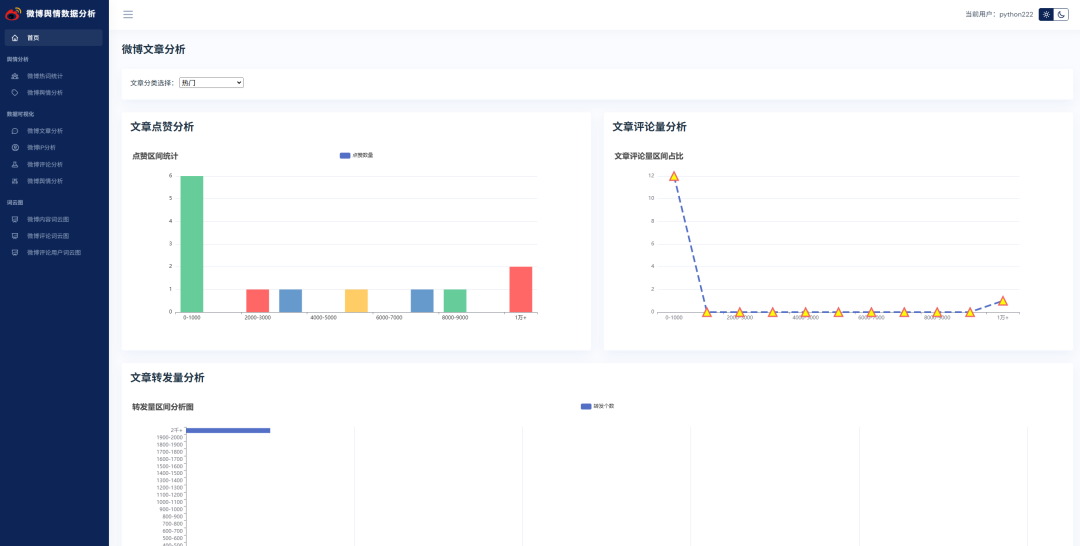Click the 微博舆情数据分析 site title

tap(61, 14)
